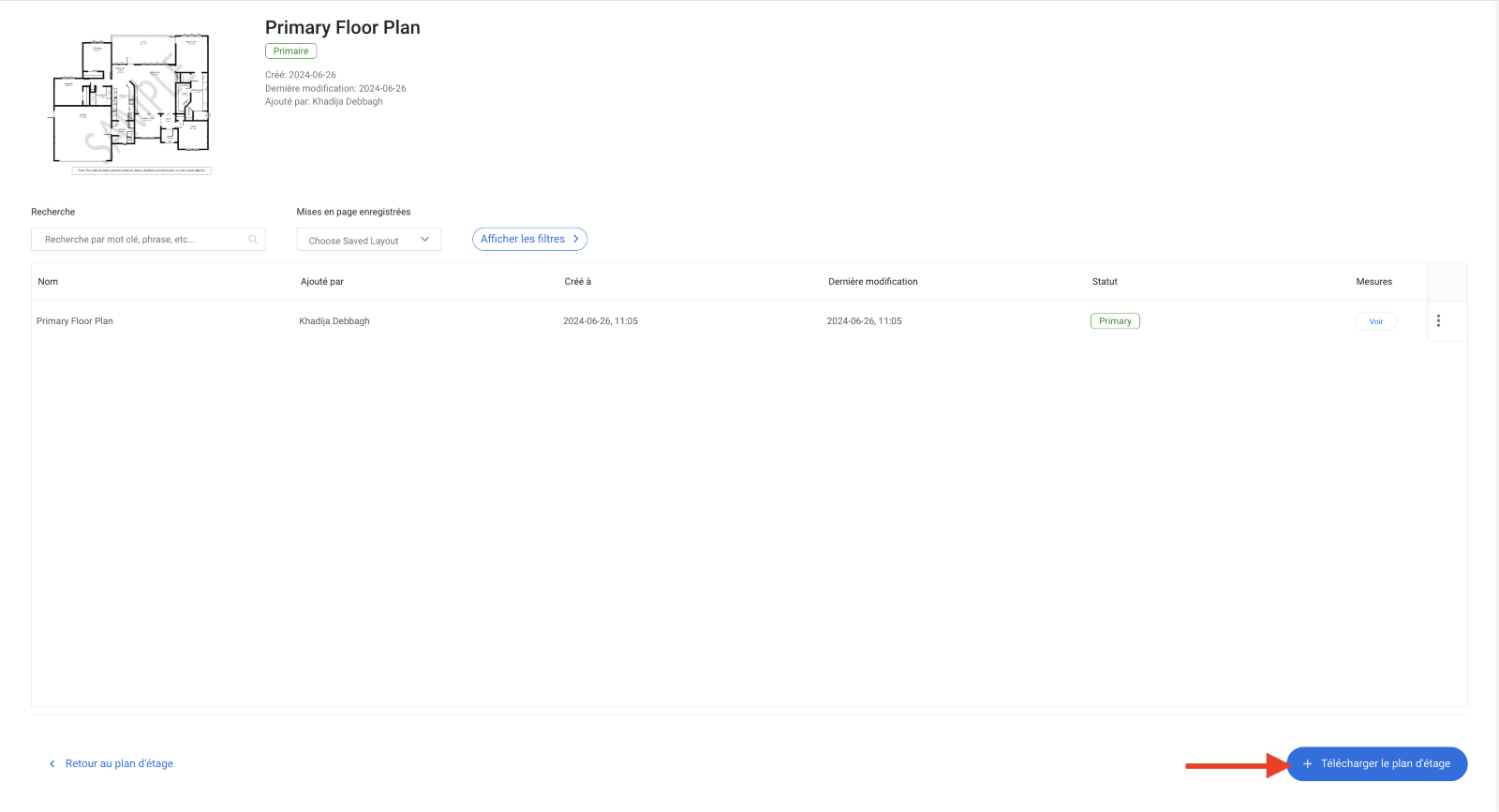Click the back chevron beside Retour link
Image resolution: width=1499 pixels, height=812 pixels.
point(52,764)
